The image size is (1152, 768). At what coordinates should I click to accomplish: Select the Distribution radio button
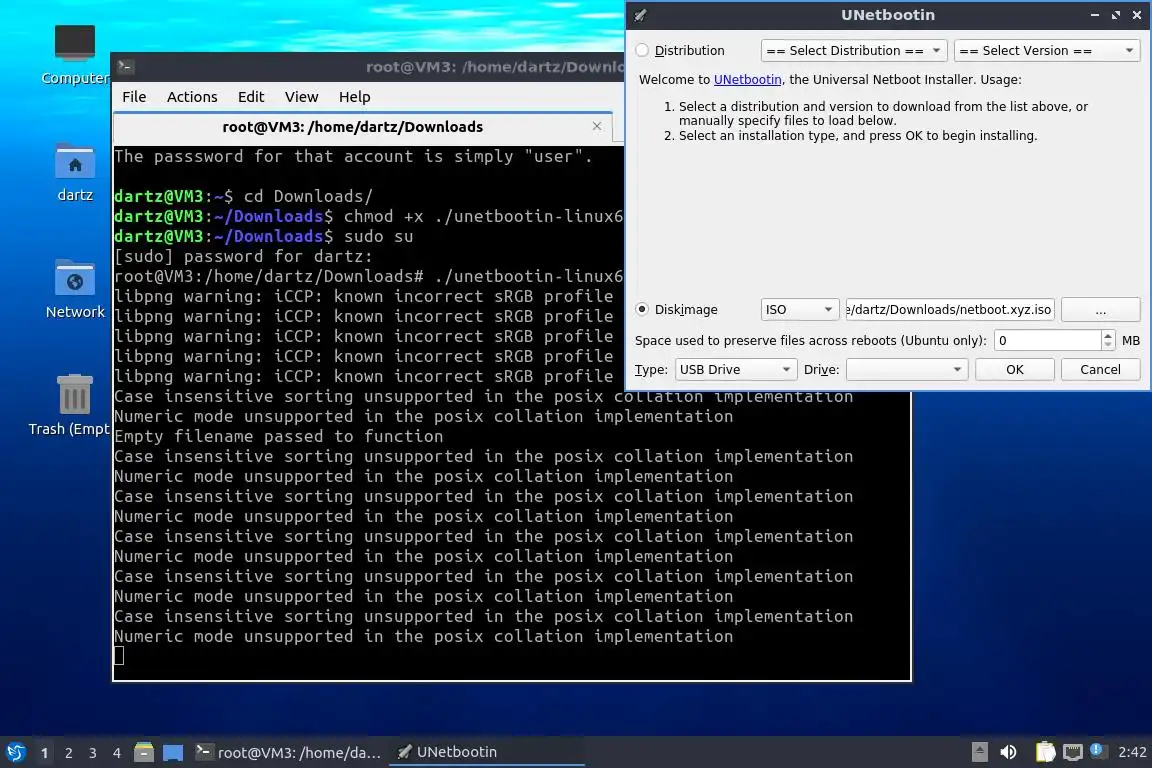click(642, 50)
